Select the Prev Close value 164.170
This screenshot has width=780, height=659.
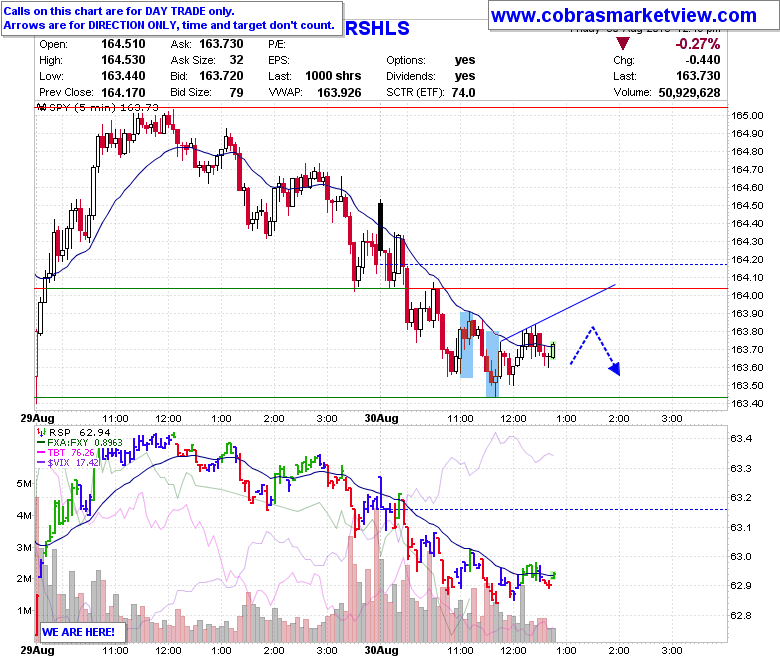[123, 93]
